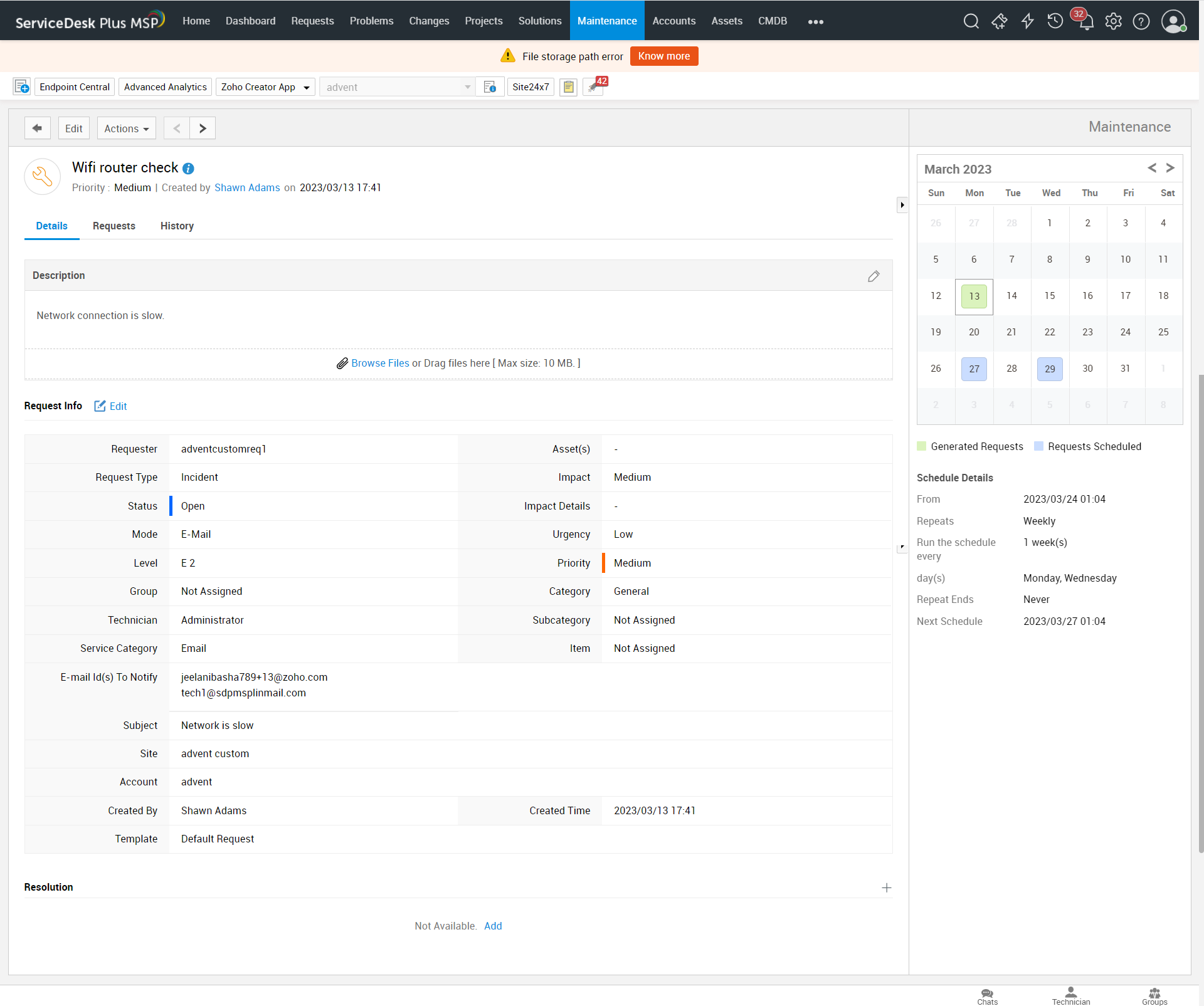Go to next month in calendar
The image size is (1204, 1006).
click(1170, 168)
